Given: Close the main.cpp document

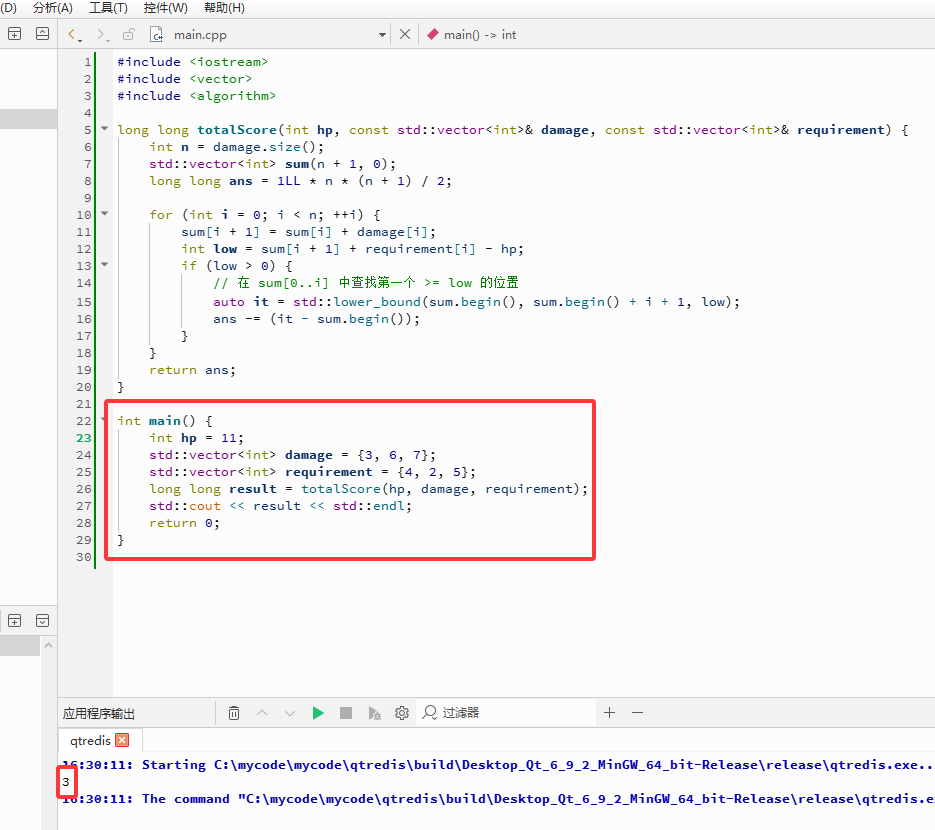Looking at the screenshot, I should [405, 35].
